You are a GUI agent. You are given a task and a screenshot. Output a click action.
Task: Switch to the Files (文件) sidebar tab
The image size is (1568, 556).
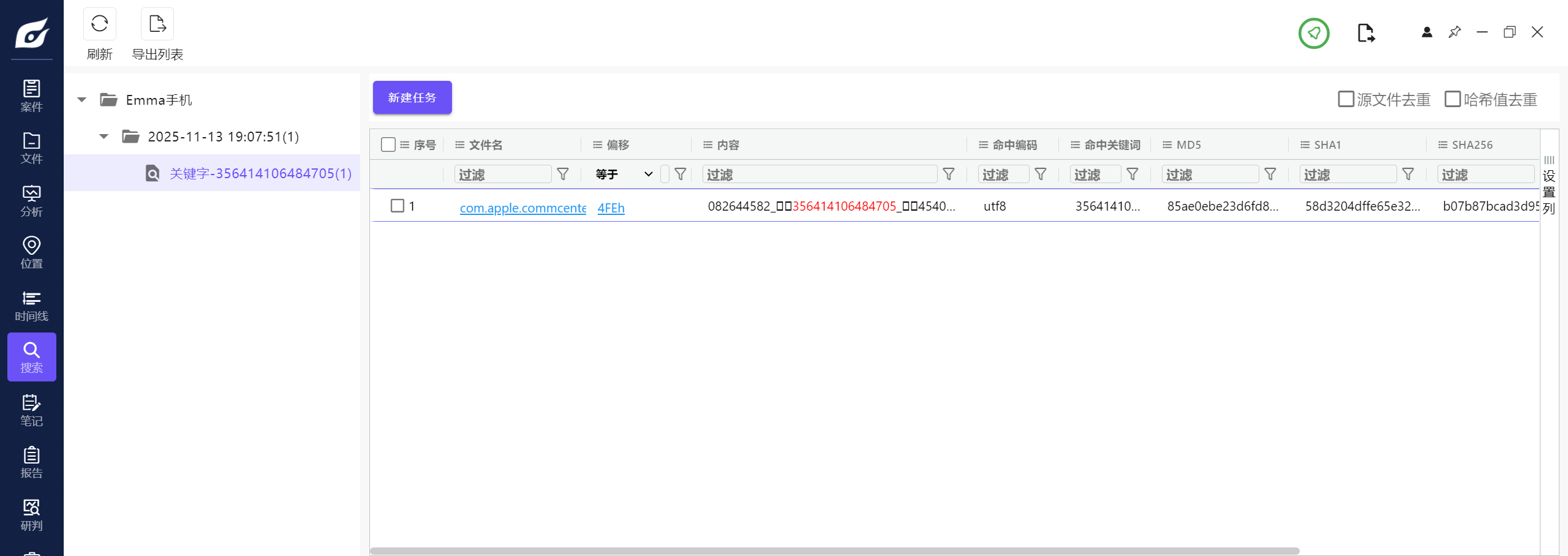(x=31, y=148)
